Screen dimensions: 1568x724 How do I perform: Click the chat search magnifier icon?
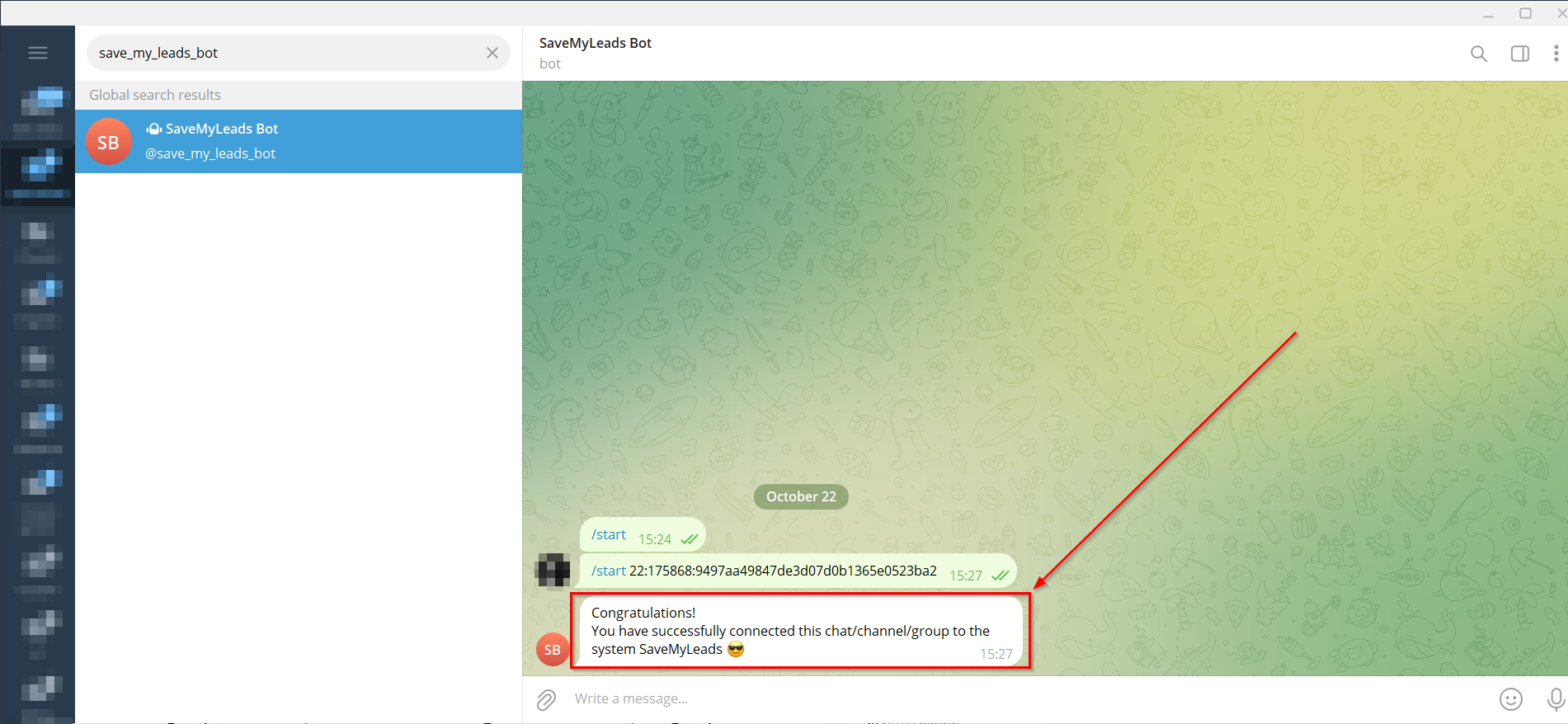tap(1478, 54)
